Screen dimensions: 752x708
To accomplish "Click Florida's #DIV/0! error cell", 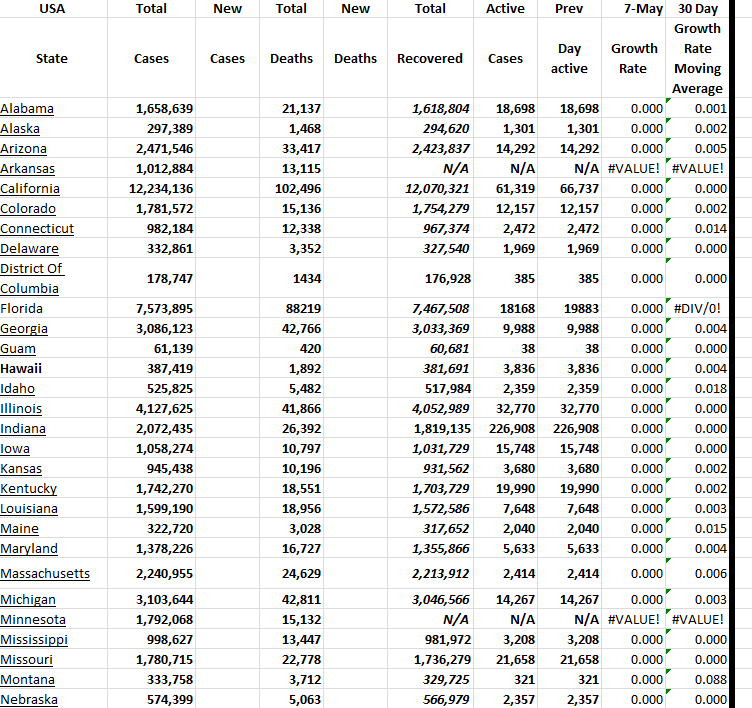I will click(698, 308).
